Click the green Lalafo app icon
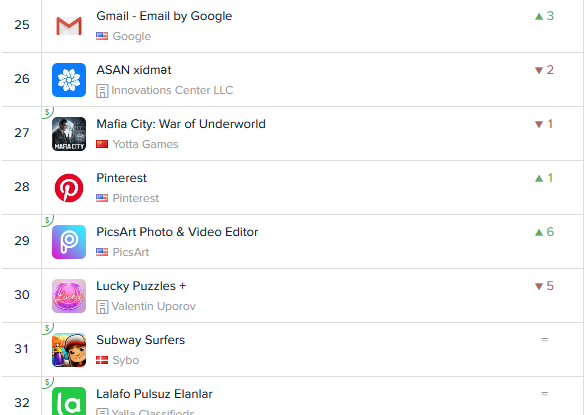 click(x=69, y=401)
